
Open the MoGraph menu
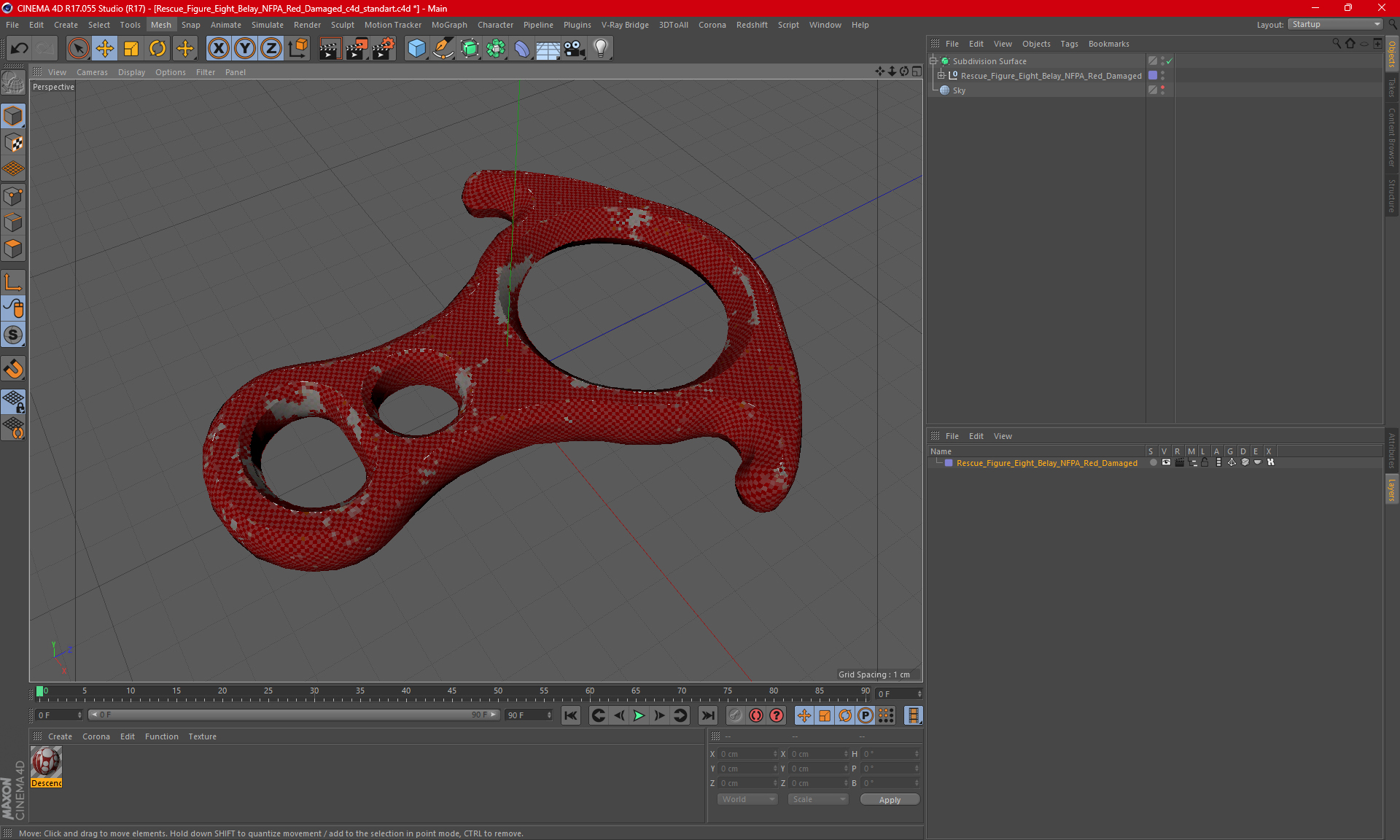[x=449, y=25]
